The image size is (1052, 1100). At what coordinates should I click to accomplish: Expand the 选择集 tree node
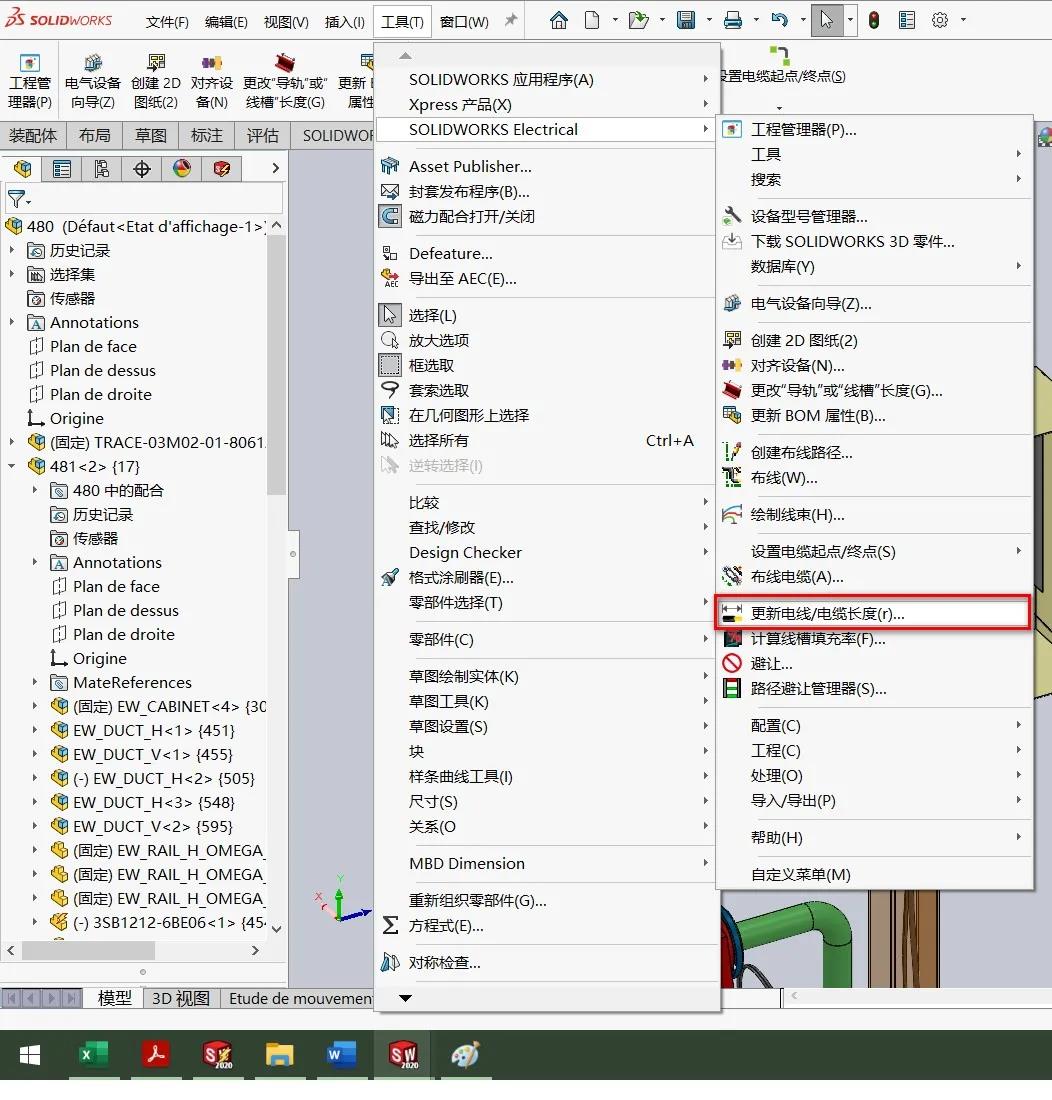coord(12,274)
